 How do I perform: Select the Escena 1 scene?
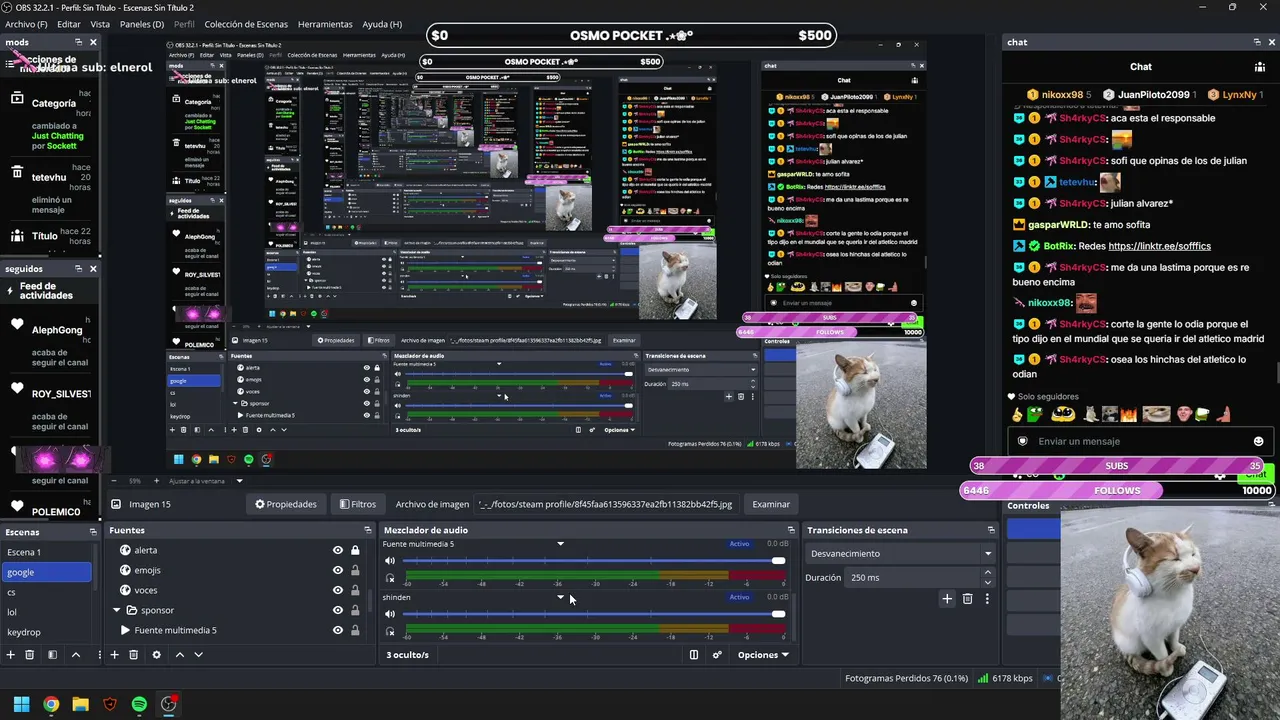tap(48, 552)
